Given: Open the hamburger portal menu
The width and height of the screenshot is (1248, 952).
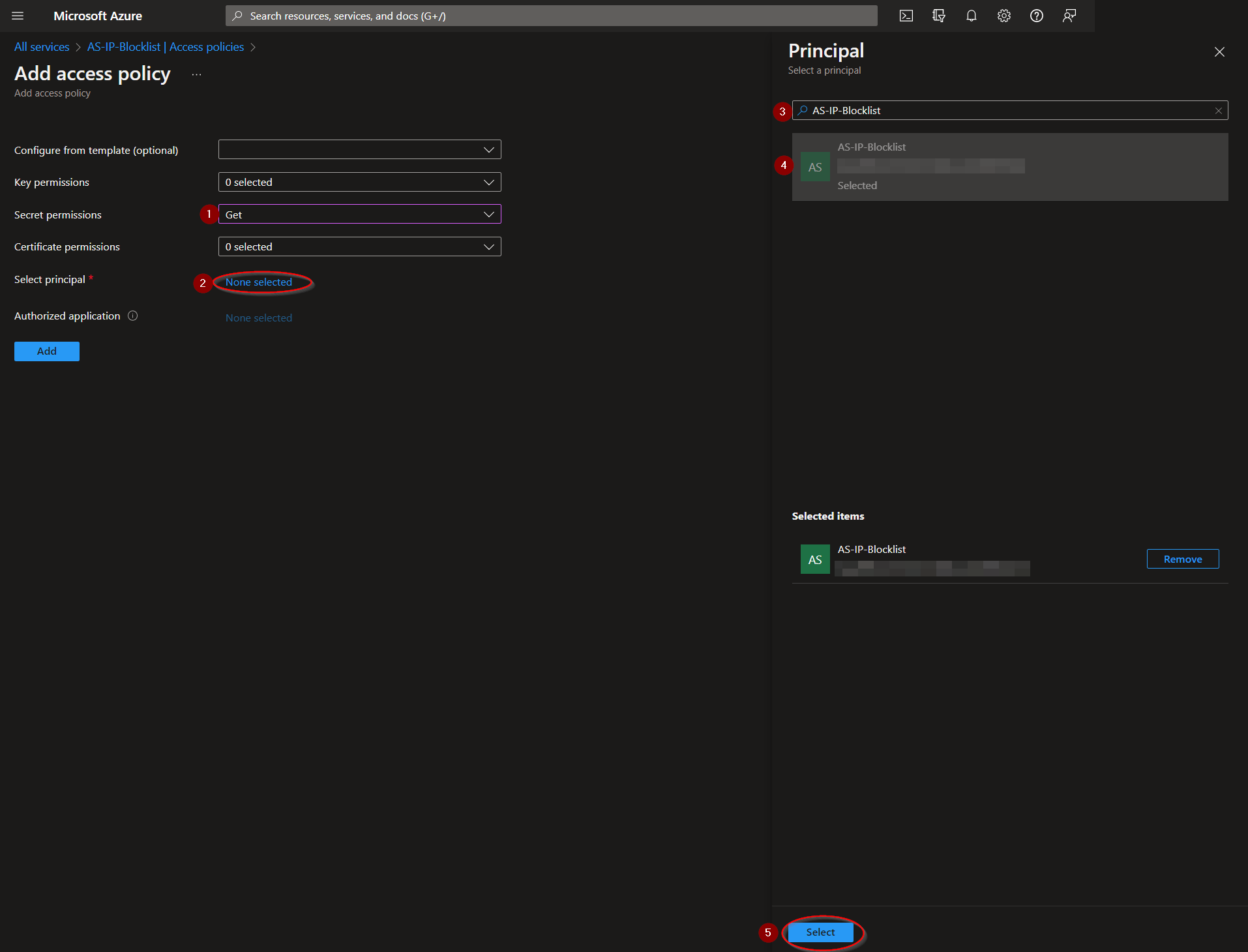Looking at the screenshot, I should [x=18, y=16].
